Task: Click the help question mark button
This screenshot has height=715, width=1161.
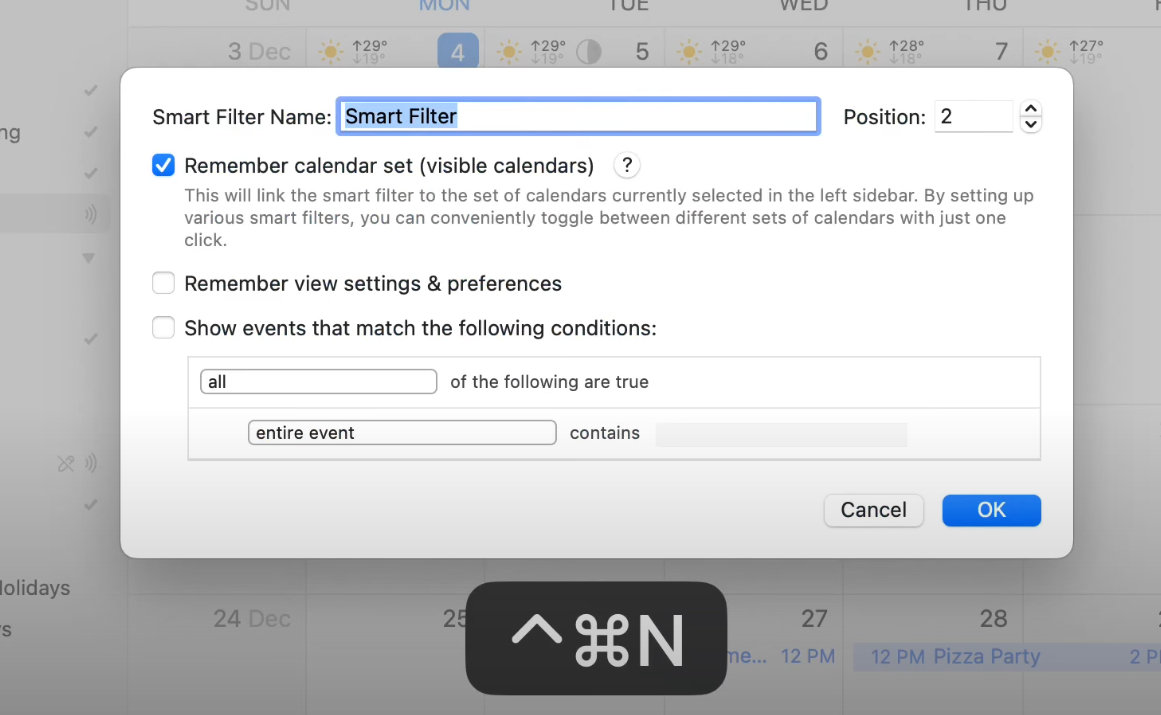Action: coord(626,166)
